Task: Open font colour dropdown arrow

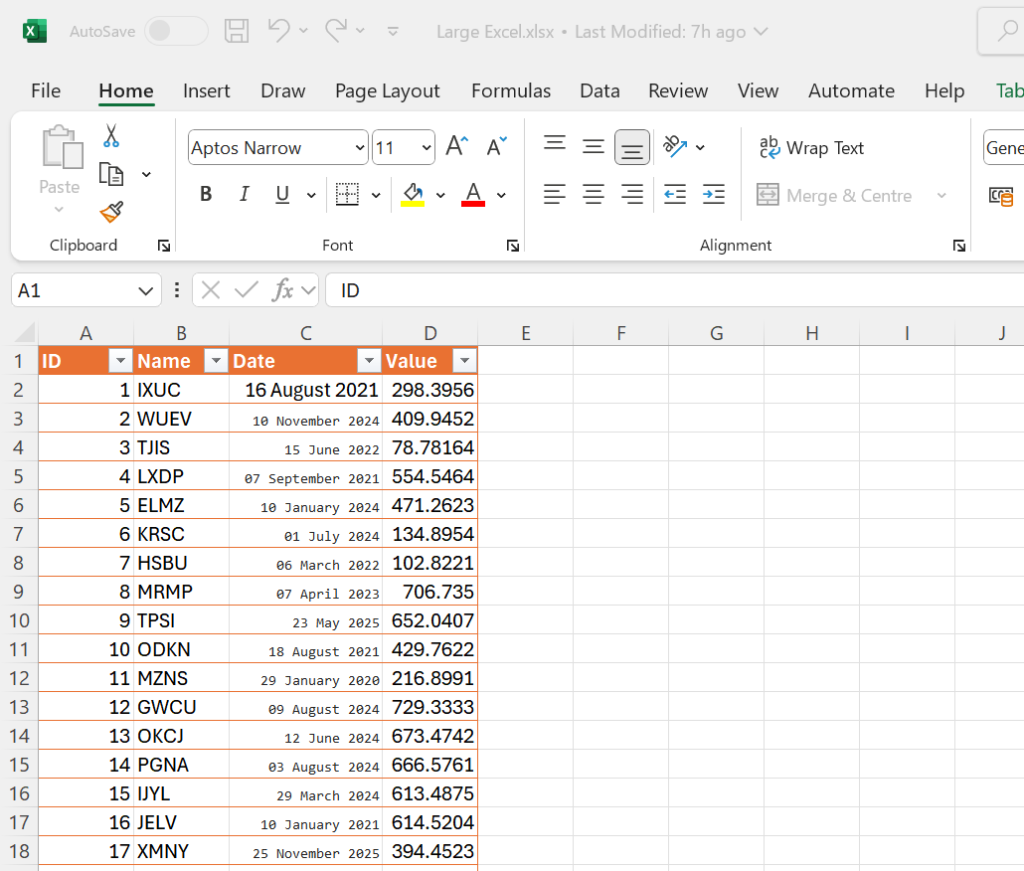Action: [502, 195]
